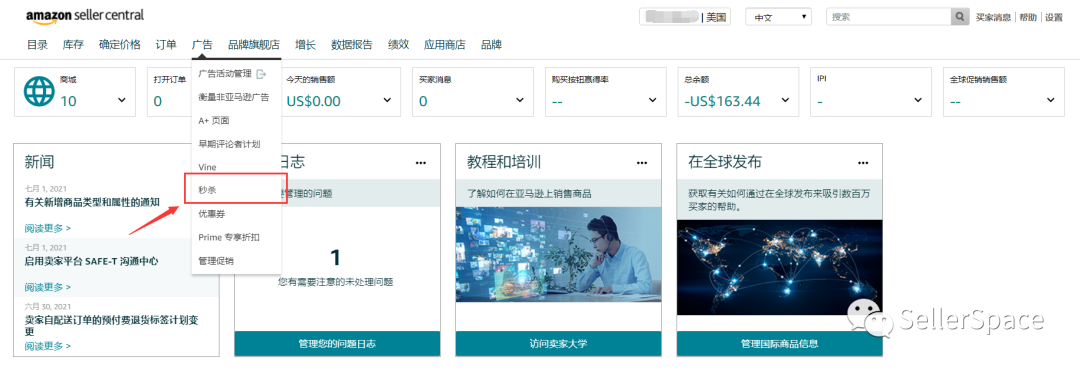The height and width of the screenshot is (370, 1080).
Task: Click the global network world map image
Action: (x=780, y=267)
